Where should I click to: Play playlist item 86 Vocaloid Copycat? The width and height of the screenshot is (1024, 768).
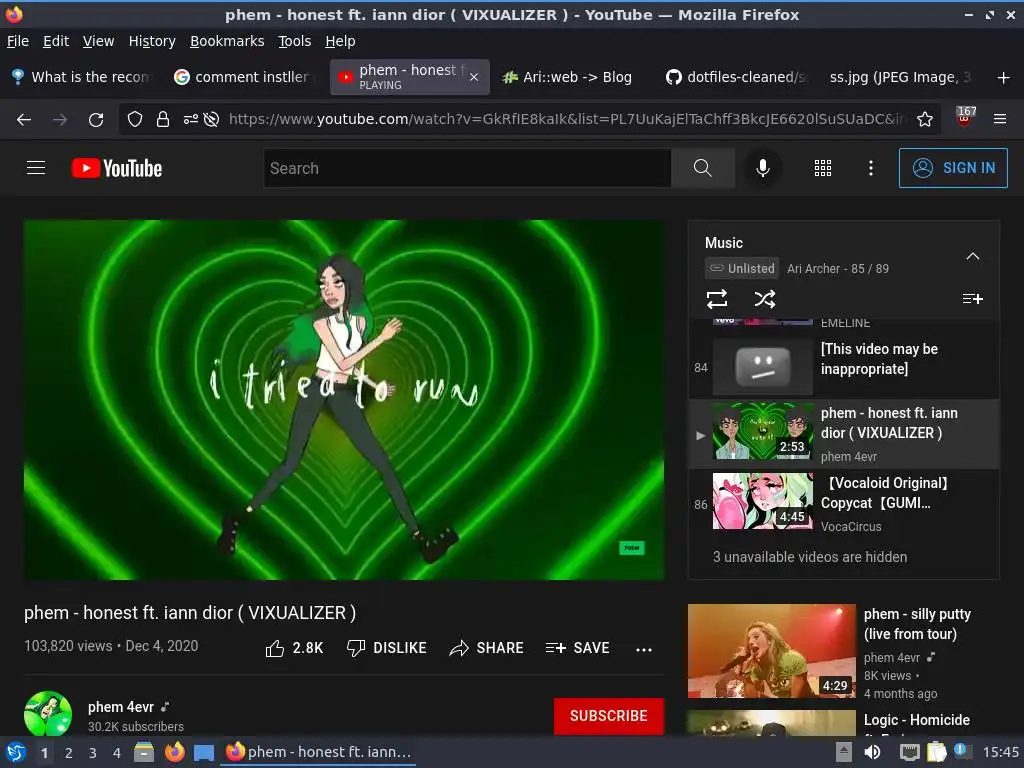click(844, 503)
